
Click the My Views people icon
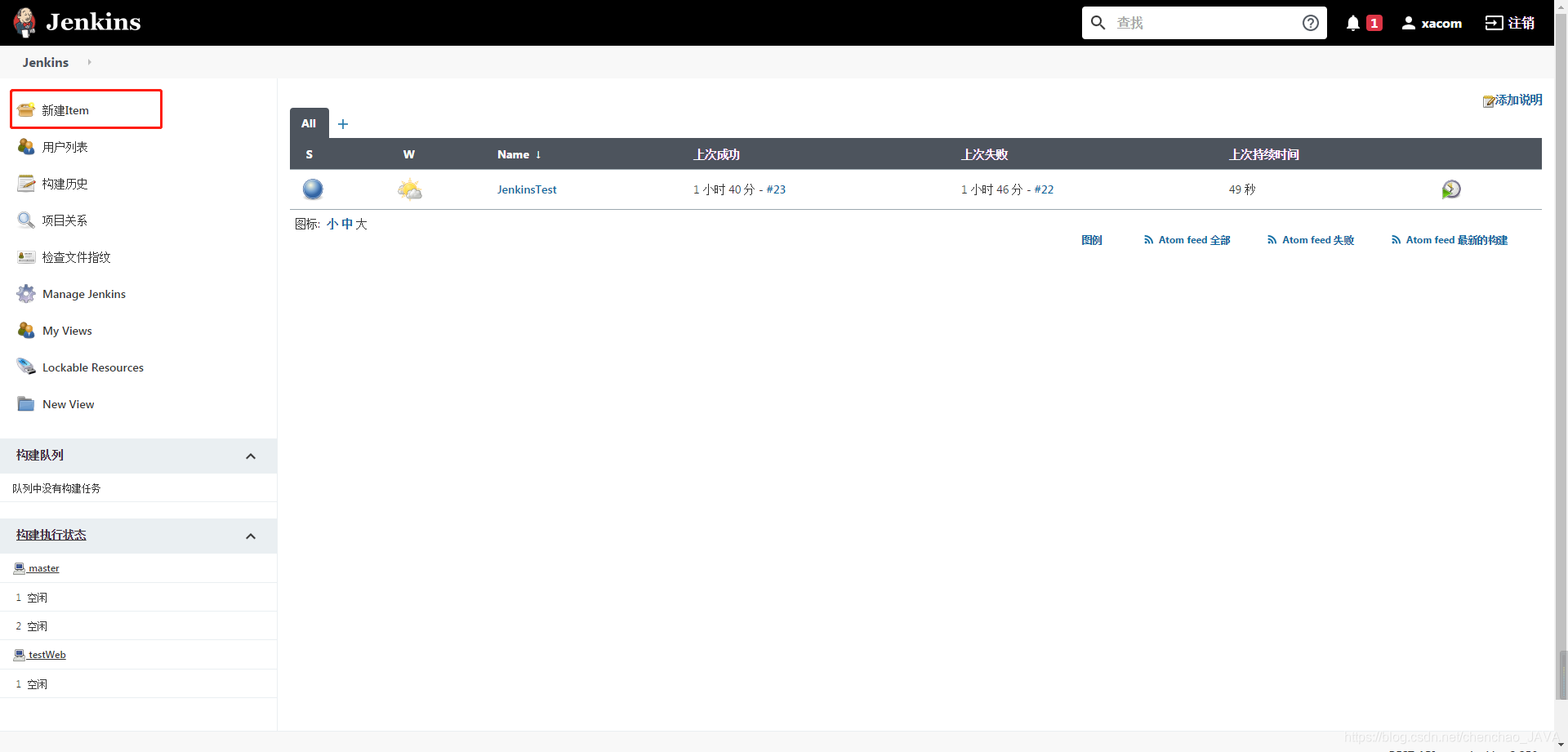point(26,330)
